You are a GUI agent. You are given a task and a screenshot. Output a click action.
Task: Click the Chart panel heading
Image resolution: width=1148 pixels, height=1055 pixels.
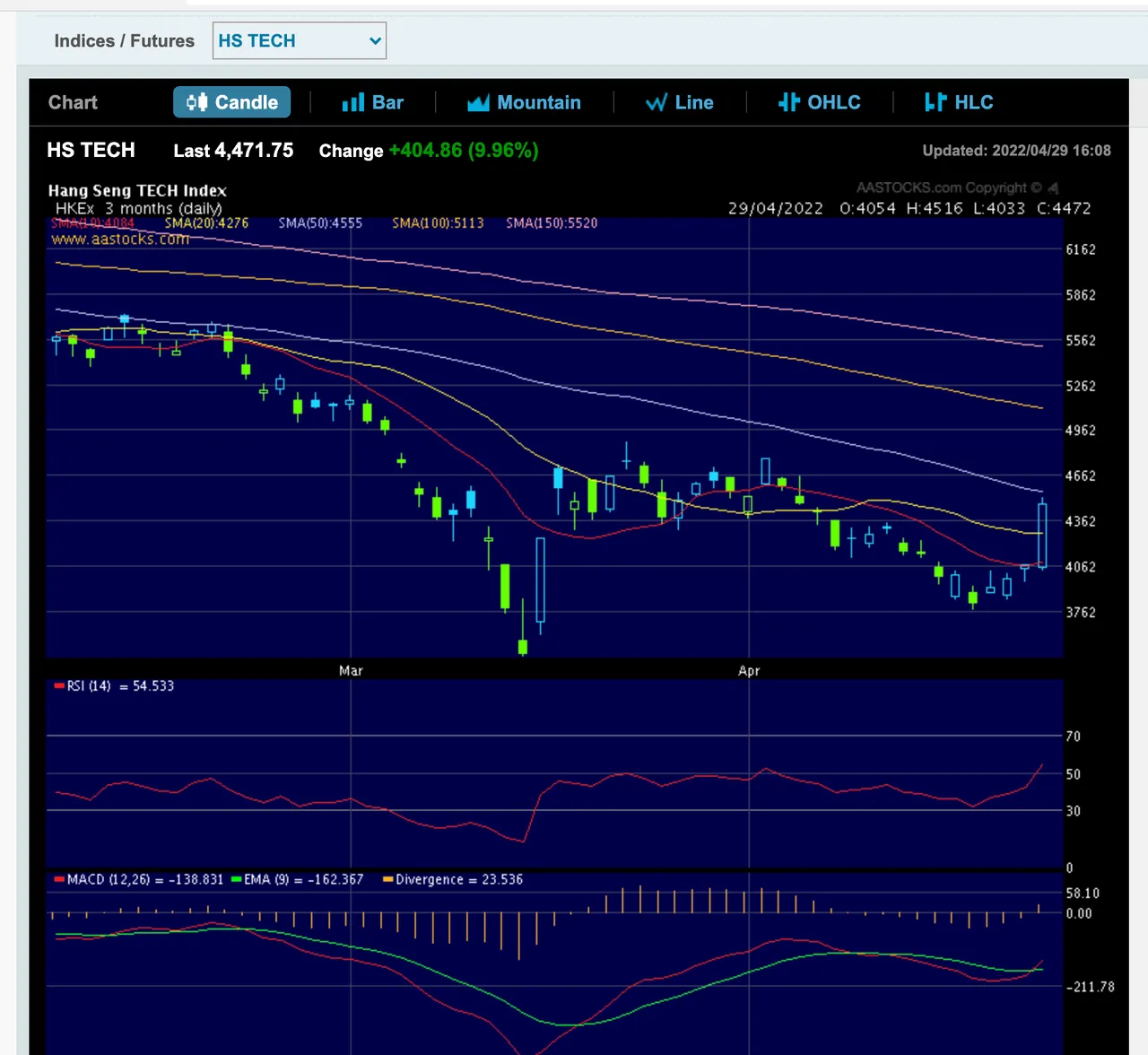coord(73,102)
